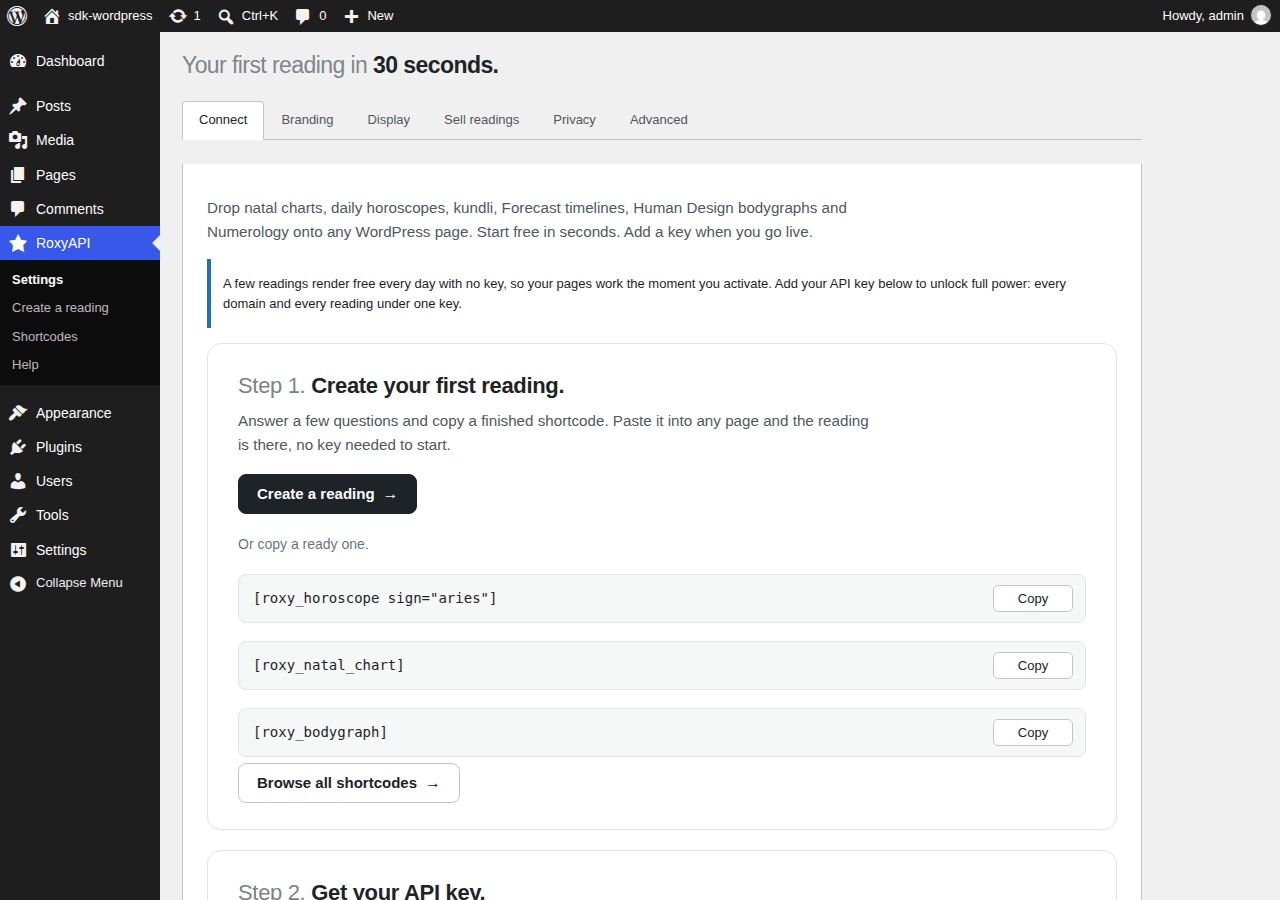Open the sdk-wordpress home icon
The height and width of the screenshot is (900, 1280).
[52, 16]
